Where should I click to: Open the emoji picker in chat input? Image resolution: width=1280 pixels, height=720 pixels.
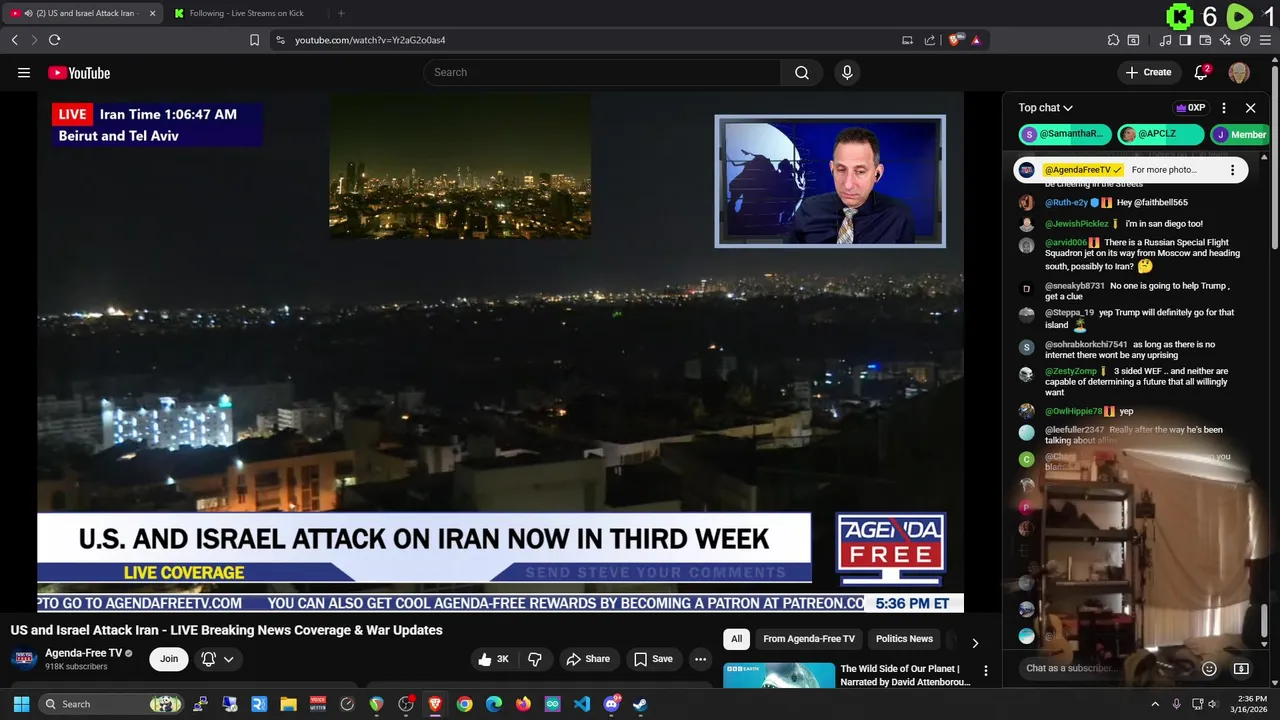(1209, 669)
